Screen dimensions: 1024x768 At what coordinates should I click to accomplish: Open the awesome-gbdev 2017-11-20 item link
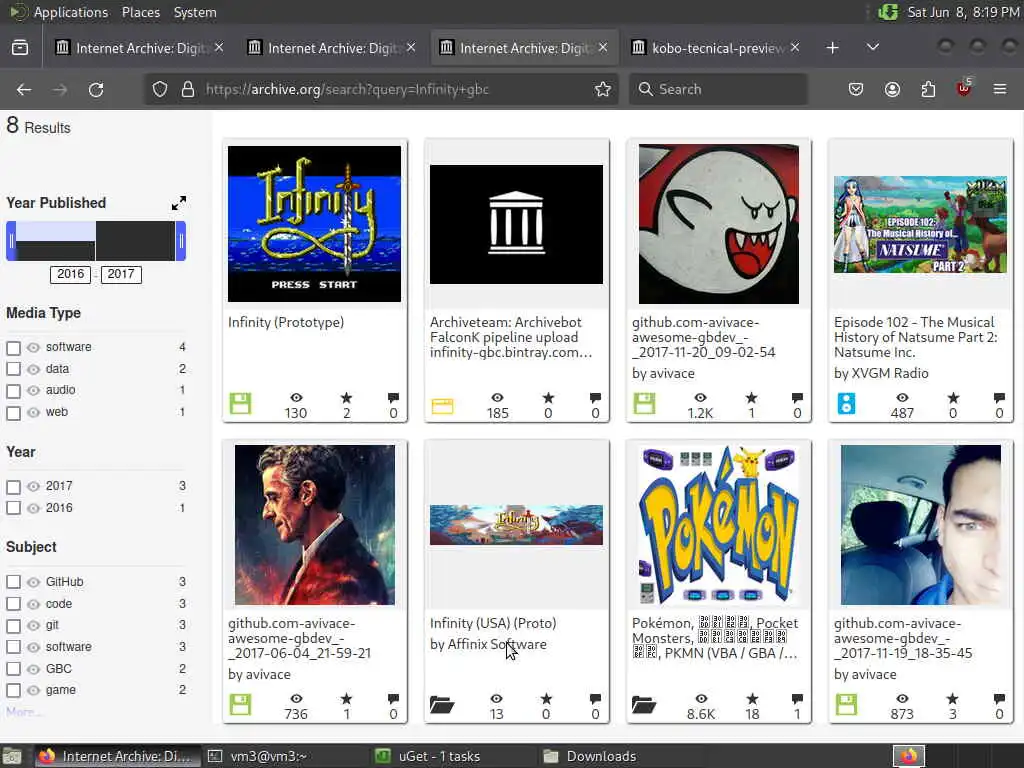coord(703,337)
